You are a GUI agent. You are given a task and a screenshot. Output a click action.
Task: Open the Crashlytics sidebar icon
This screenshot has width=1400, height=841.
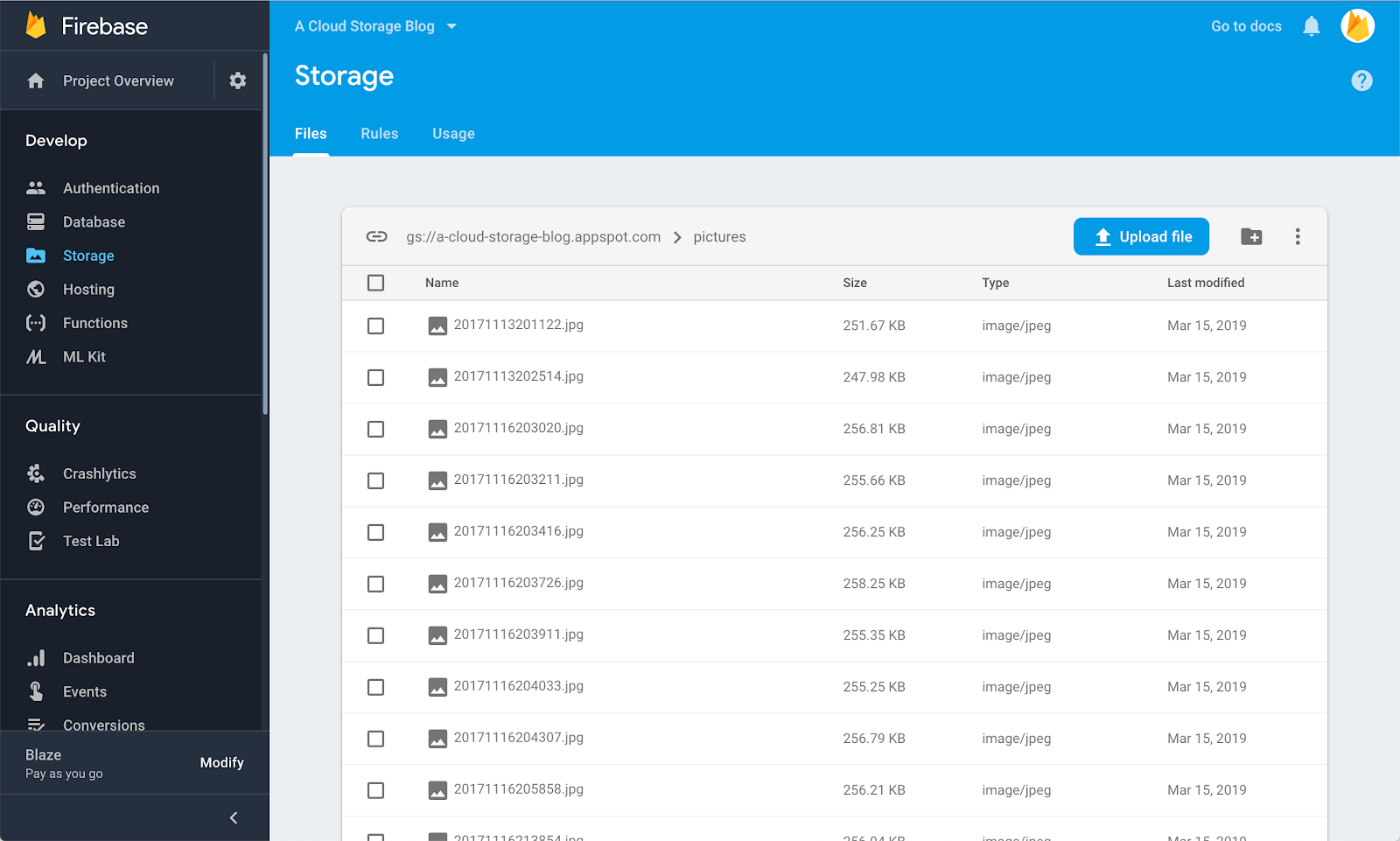36,473
